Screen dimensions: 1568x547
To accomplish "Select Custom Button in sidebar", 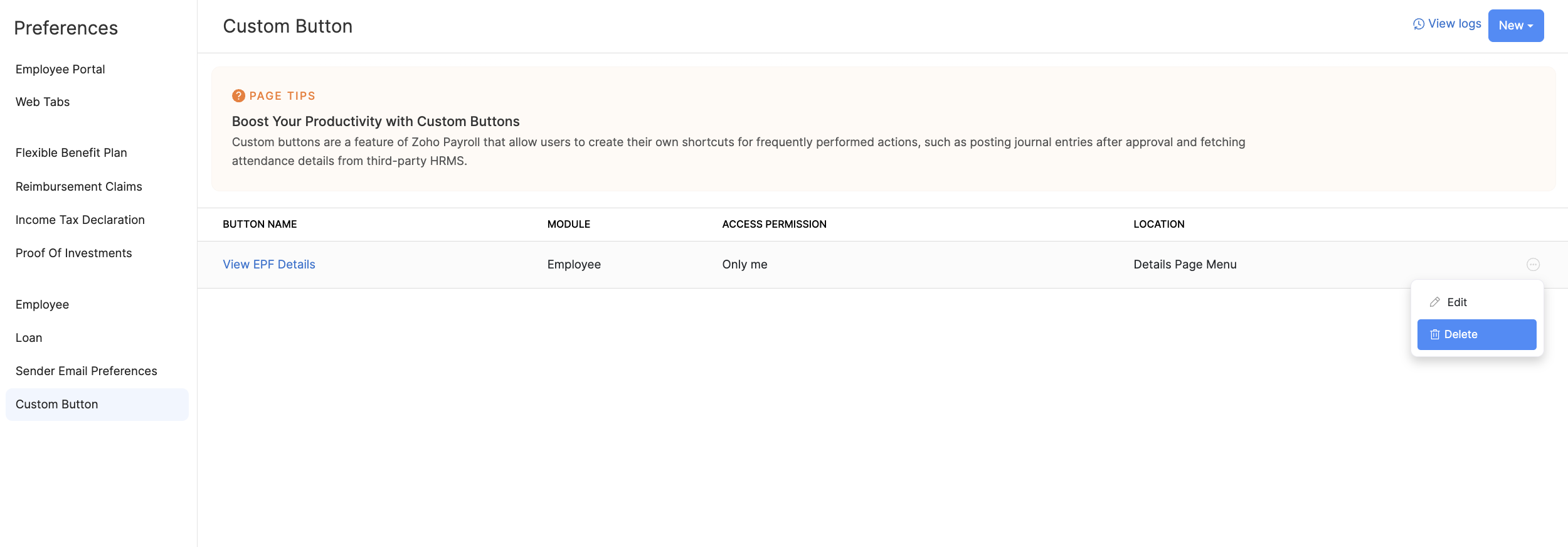I will [57, 405].
